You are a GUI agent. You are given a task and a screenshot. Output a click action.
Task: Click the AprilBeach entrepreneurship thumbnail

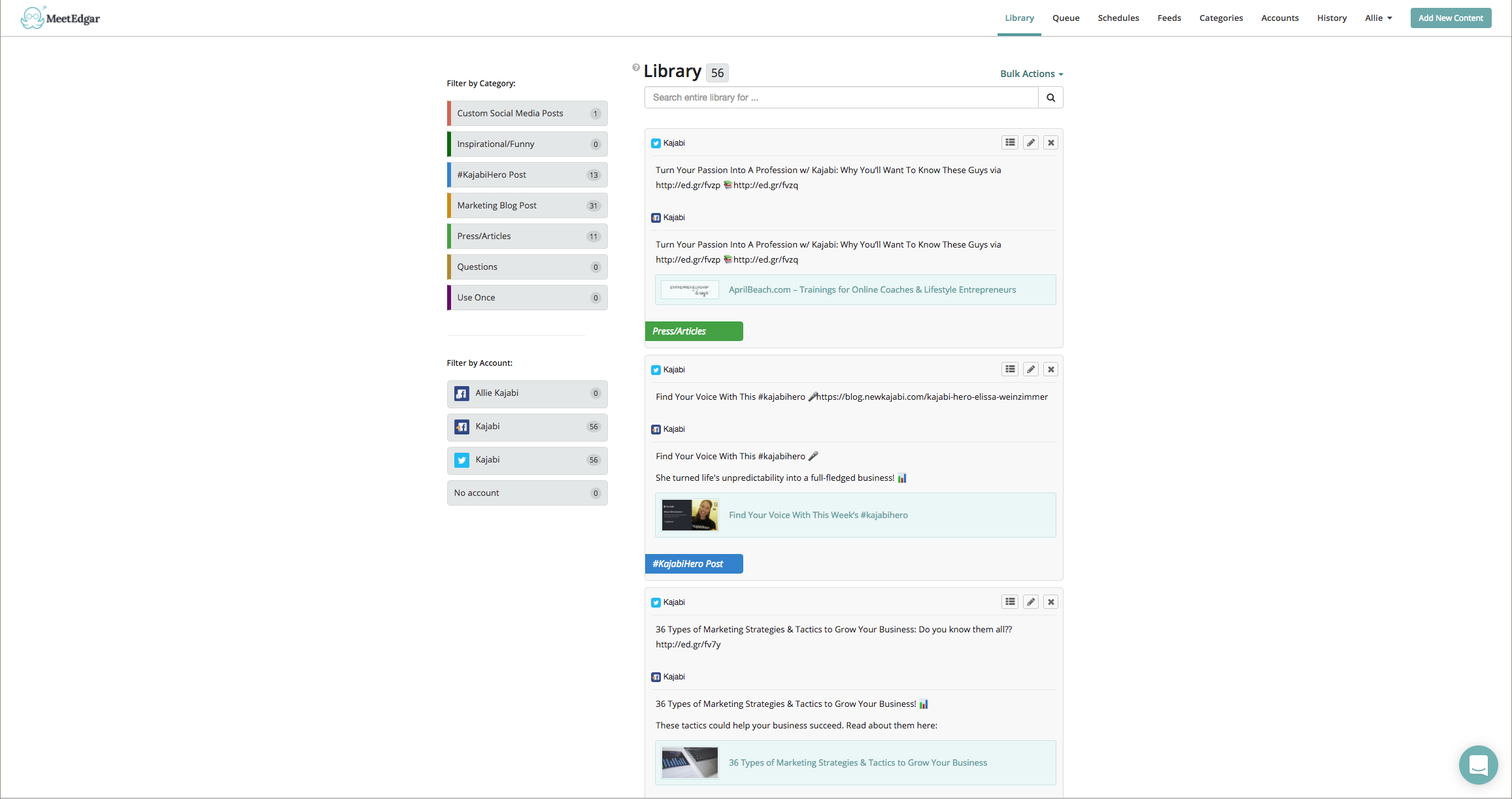click(690, 289)
